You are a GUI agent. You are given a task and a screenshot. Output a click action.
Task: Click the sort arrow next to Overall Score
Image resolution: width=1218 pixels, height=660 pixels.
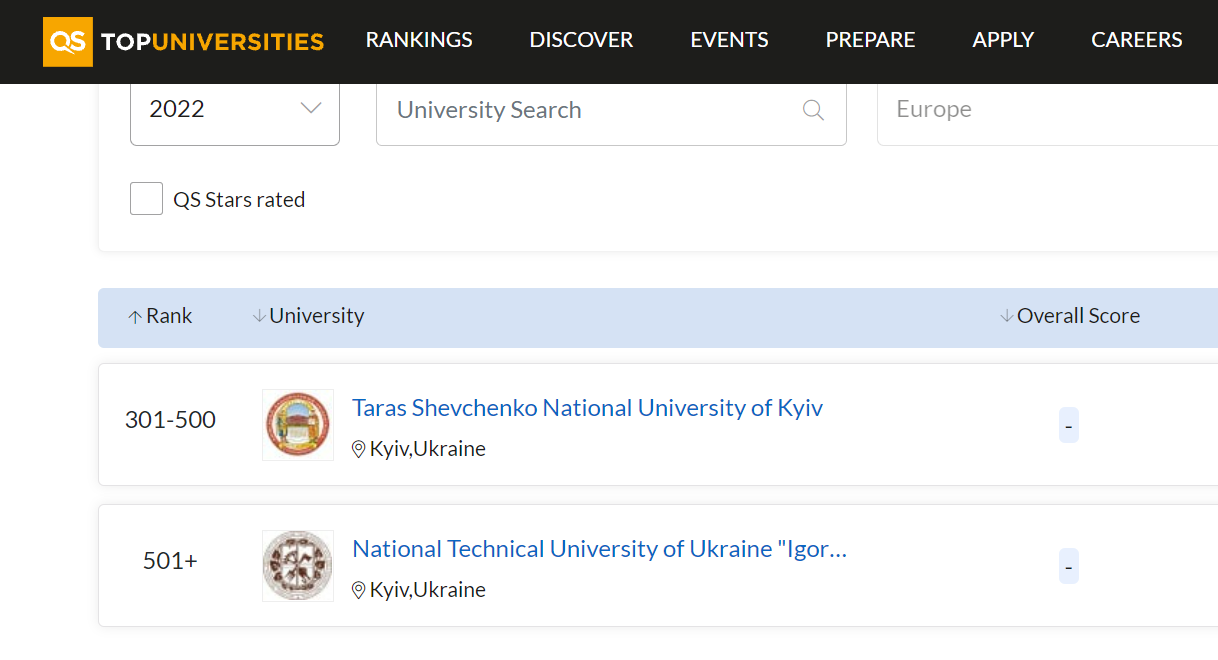[x=1004, y=314]
